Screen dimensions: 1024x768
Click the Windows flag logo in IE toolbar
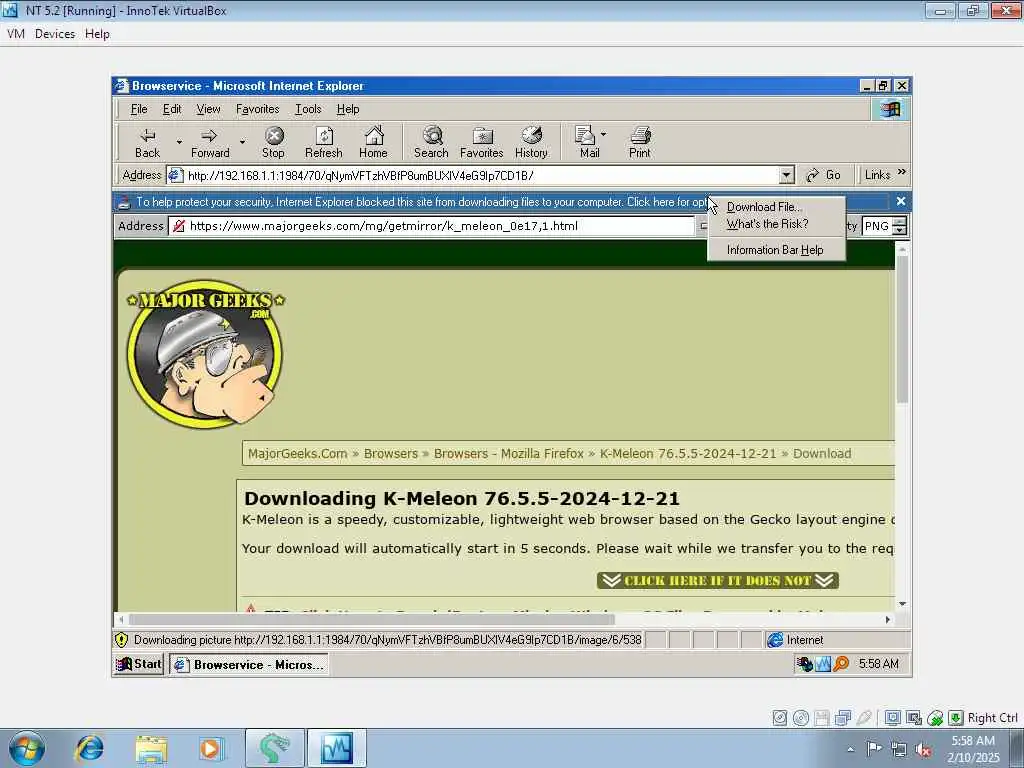point(891,109)
